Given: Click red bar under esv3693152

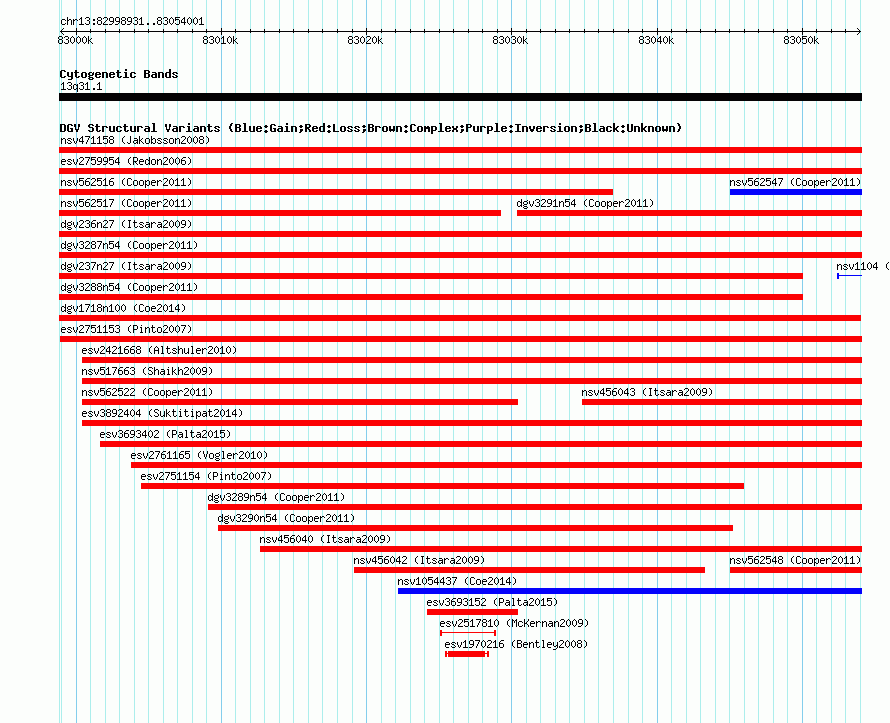Looking at the screenshot, I should pos(472,612).
